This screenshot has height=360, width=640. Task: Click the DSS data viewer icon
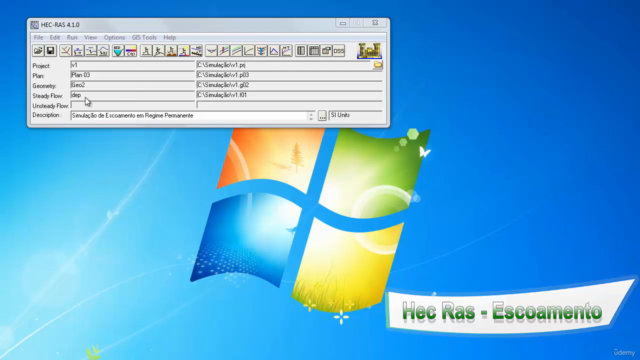click(339, 51)
